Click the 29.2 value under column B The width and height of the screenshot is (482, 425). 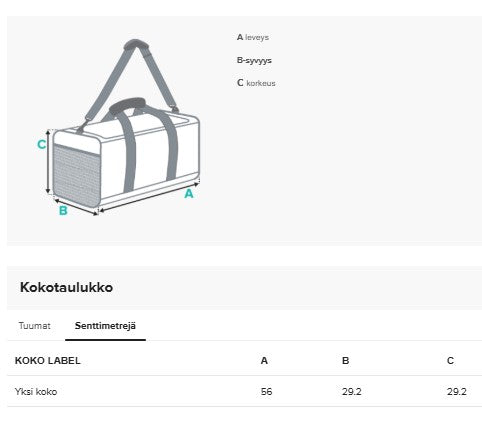point(352,391)
